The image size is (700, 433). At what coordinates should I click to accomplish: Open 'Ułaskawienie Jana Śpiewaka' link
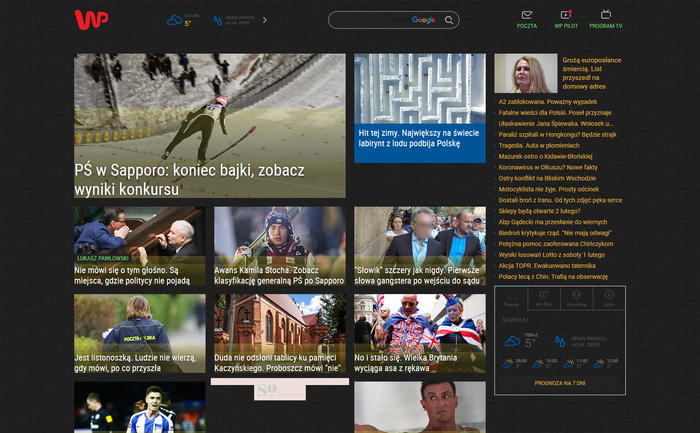[556, 124]
